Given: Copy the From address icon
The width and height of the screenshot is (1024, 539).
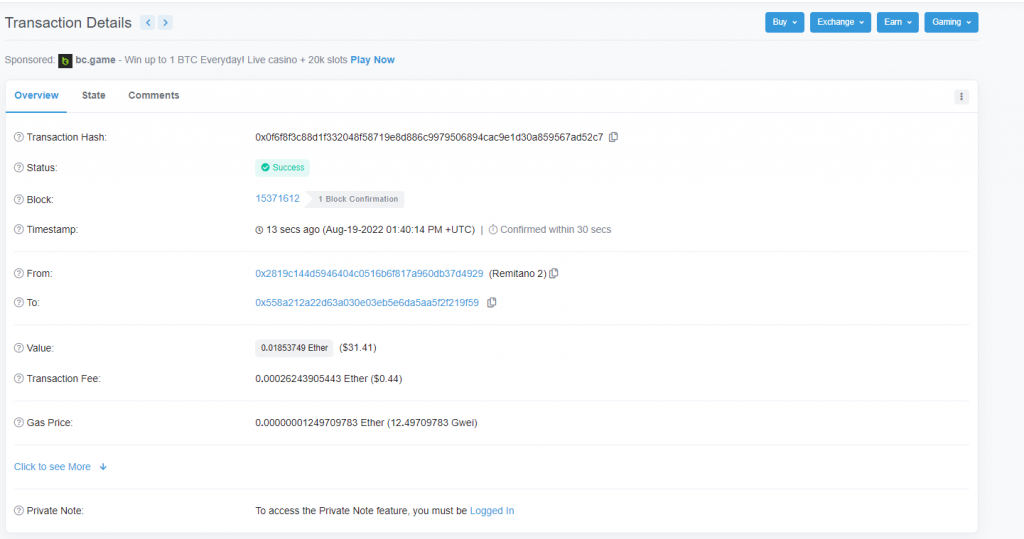Looking at the screenshot, I should pos(554,273).
